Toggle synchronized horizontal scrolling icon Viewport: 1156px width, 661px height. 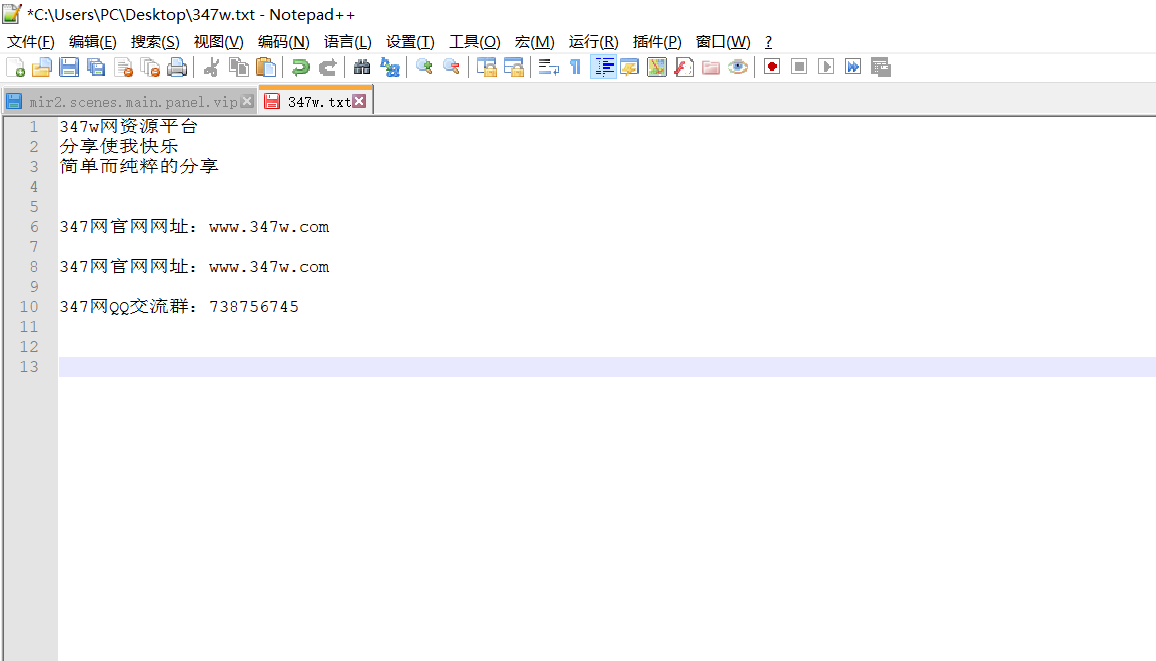point(514,67)
